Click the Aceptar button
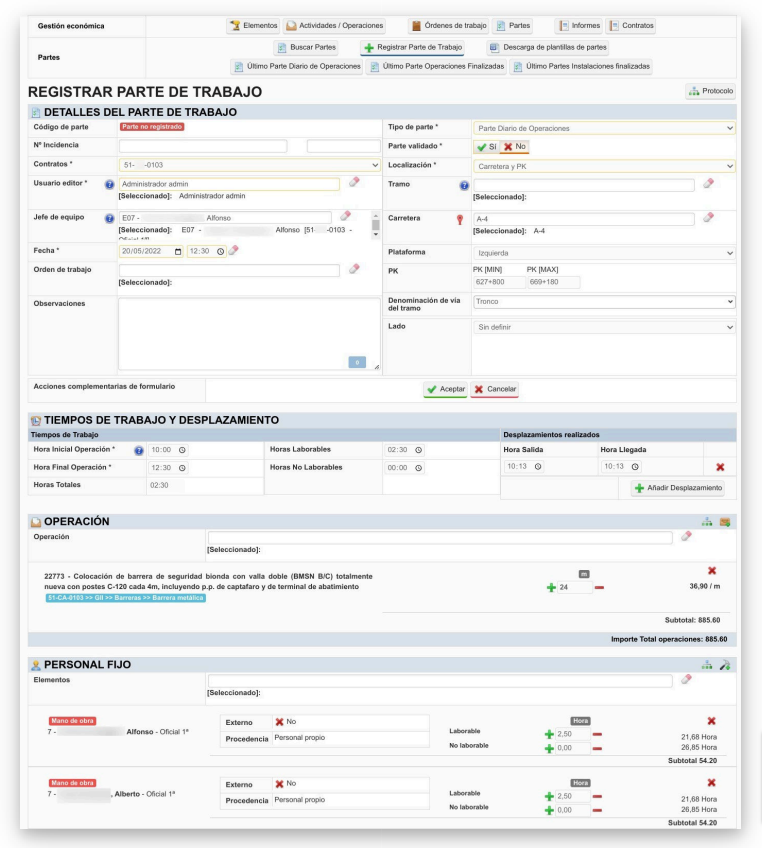Screen dimensions: 762x848 [446, 389]
